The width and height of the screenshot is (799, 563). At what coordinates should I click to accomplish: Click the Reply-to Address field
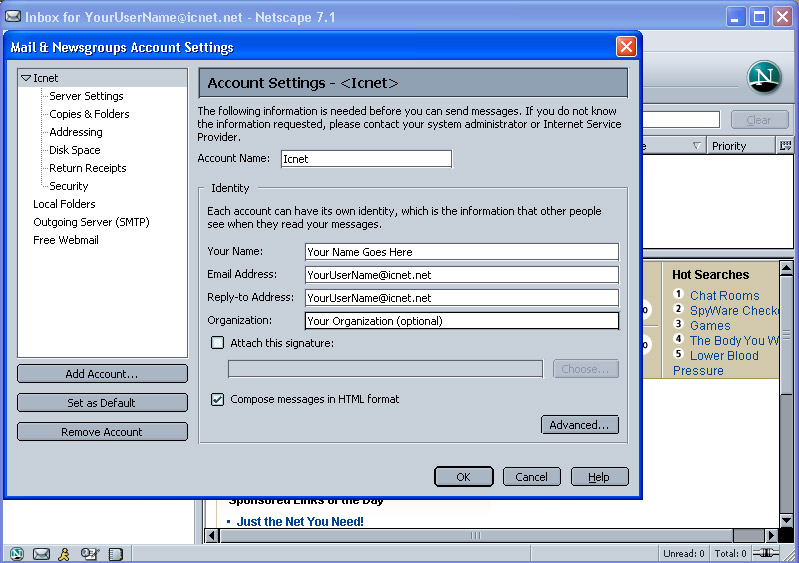(462, 298)
